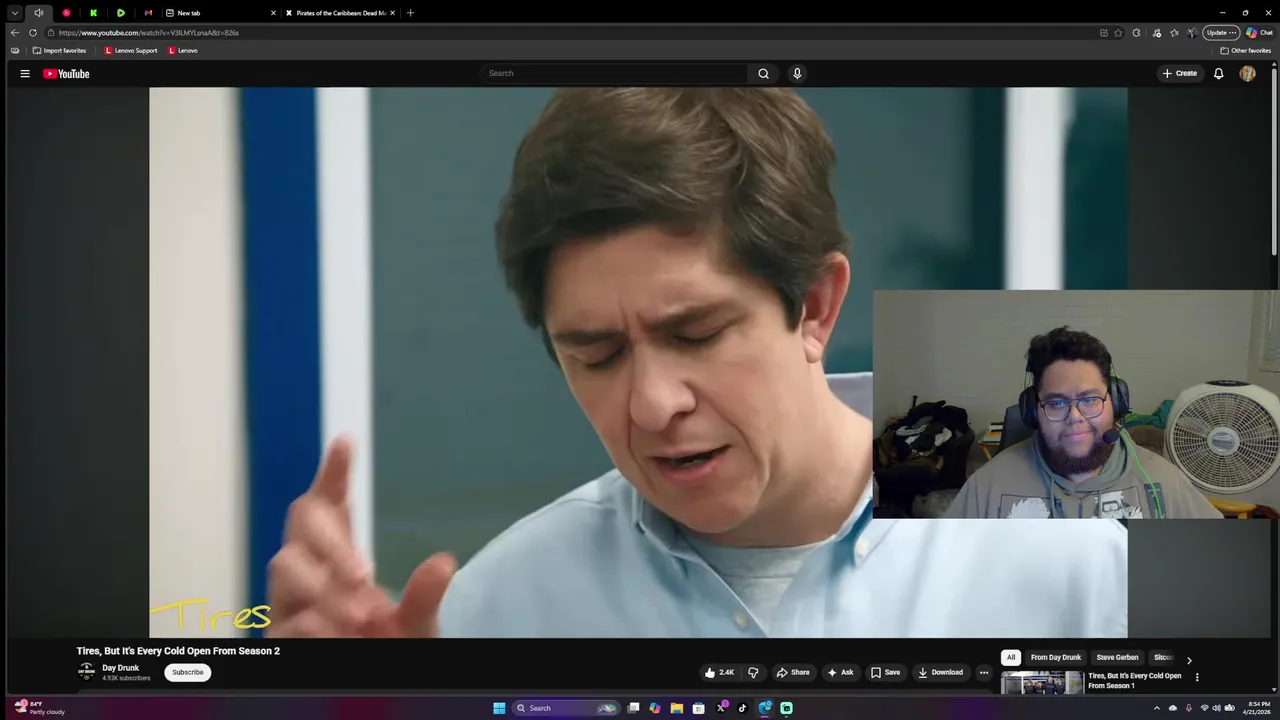Select the Steve Gerben chip
The height and width of the screenshot is (720, 1280).
[x=1117, y=657]
